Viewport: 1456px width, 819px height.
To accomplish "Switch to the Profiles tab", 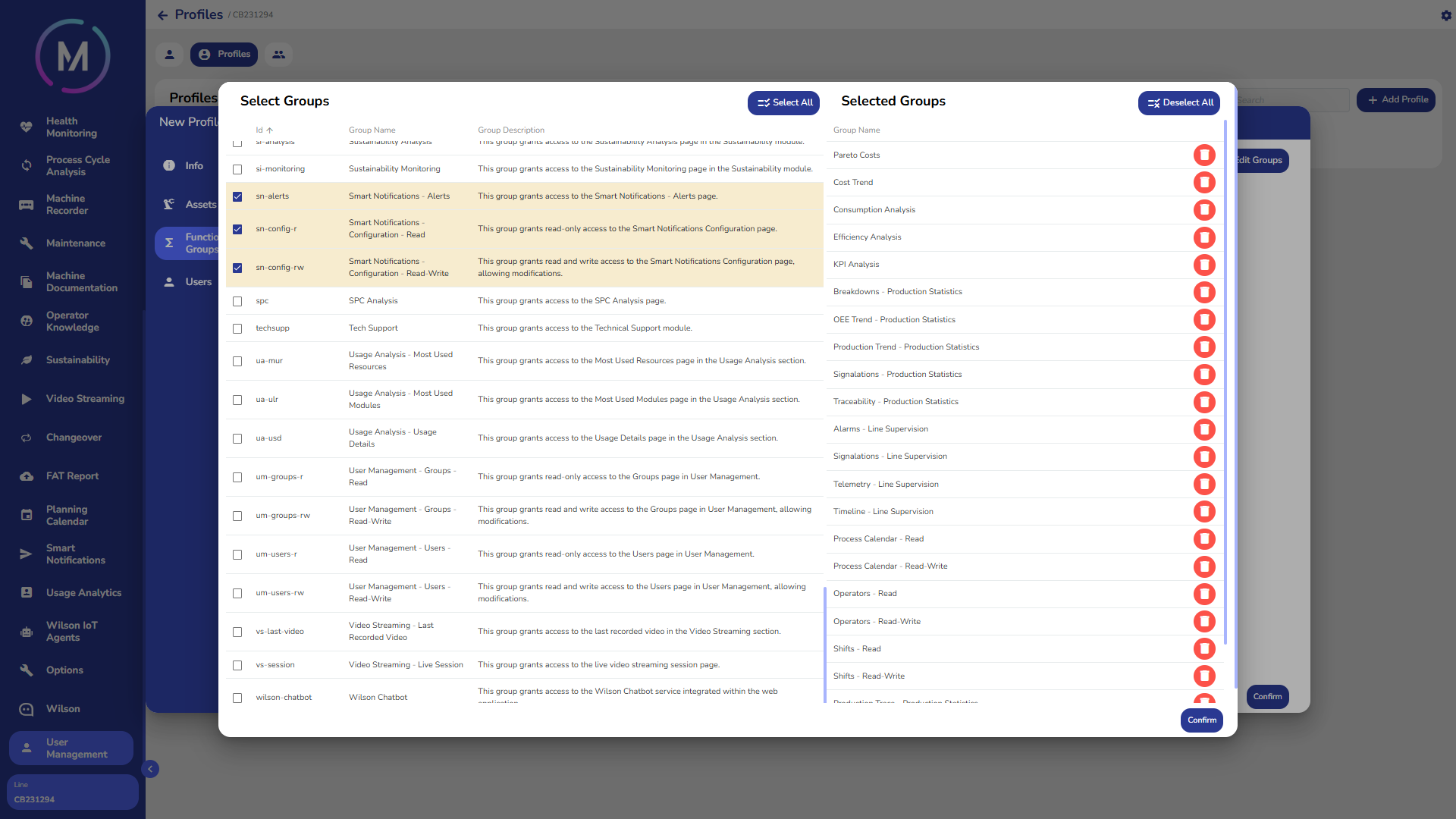I will 224,55.
